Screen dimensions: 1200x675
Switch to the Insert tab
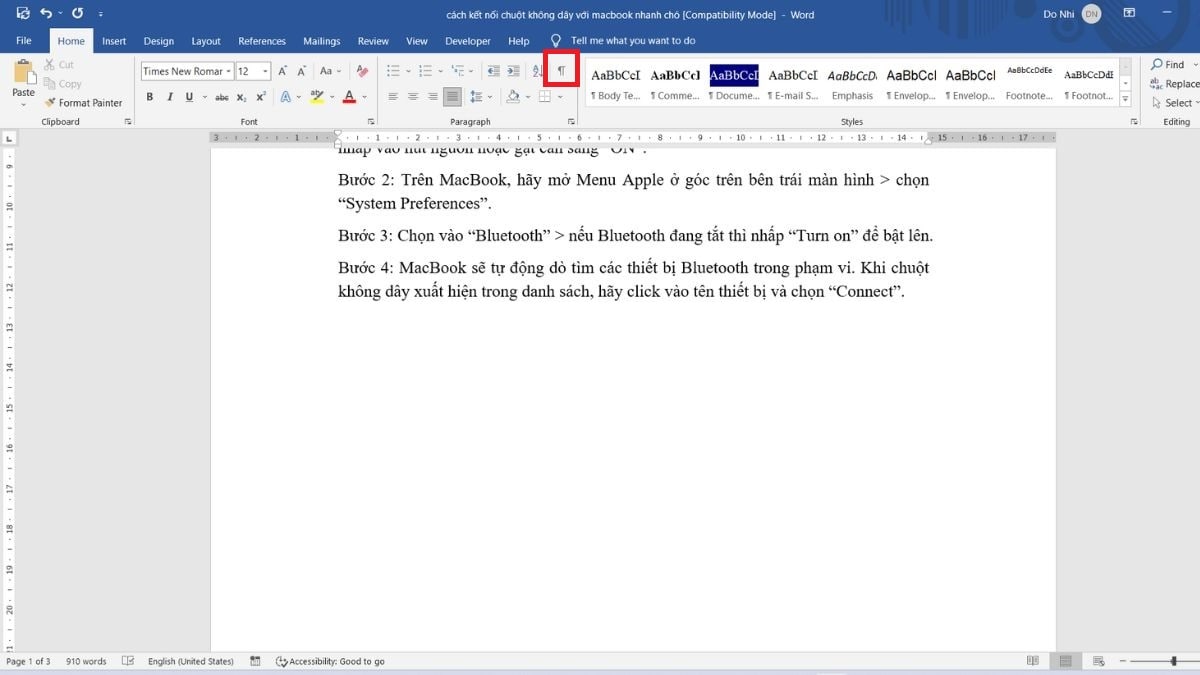coord(114,41)
